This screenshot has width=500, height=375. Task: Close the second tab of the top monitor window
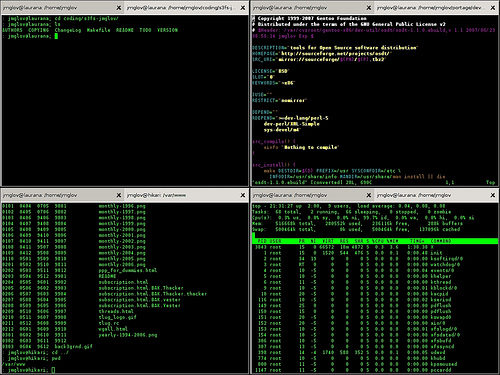click(x=493, y=195)
